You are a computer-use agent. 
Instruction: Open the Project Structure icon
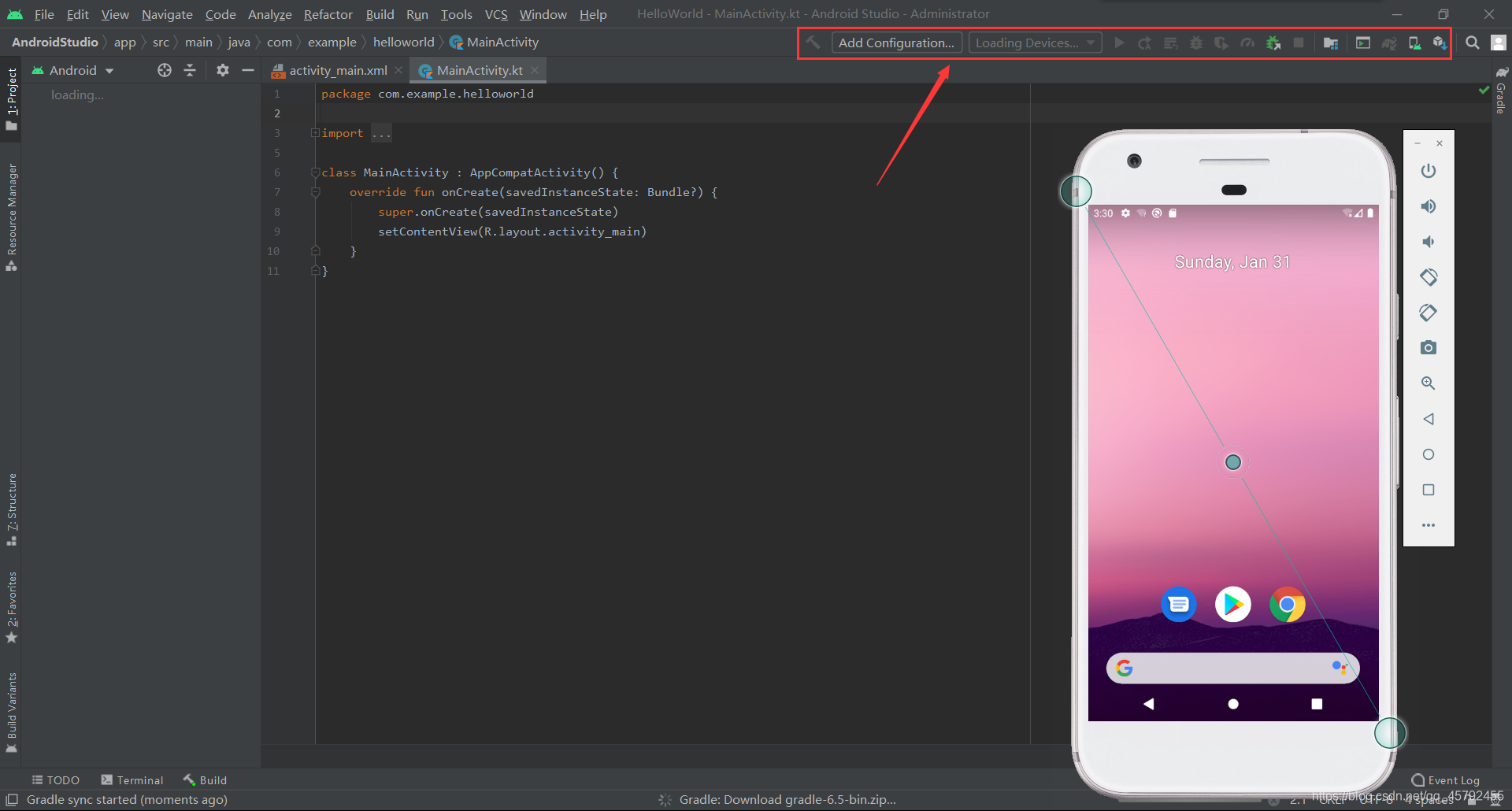point(1331,43)
